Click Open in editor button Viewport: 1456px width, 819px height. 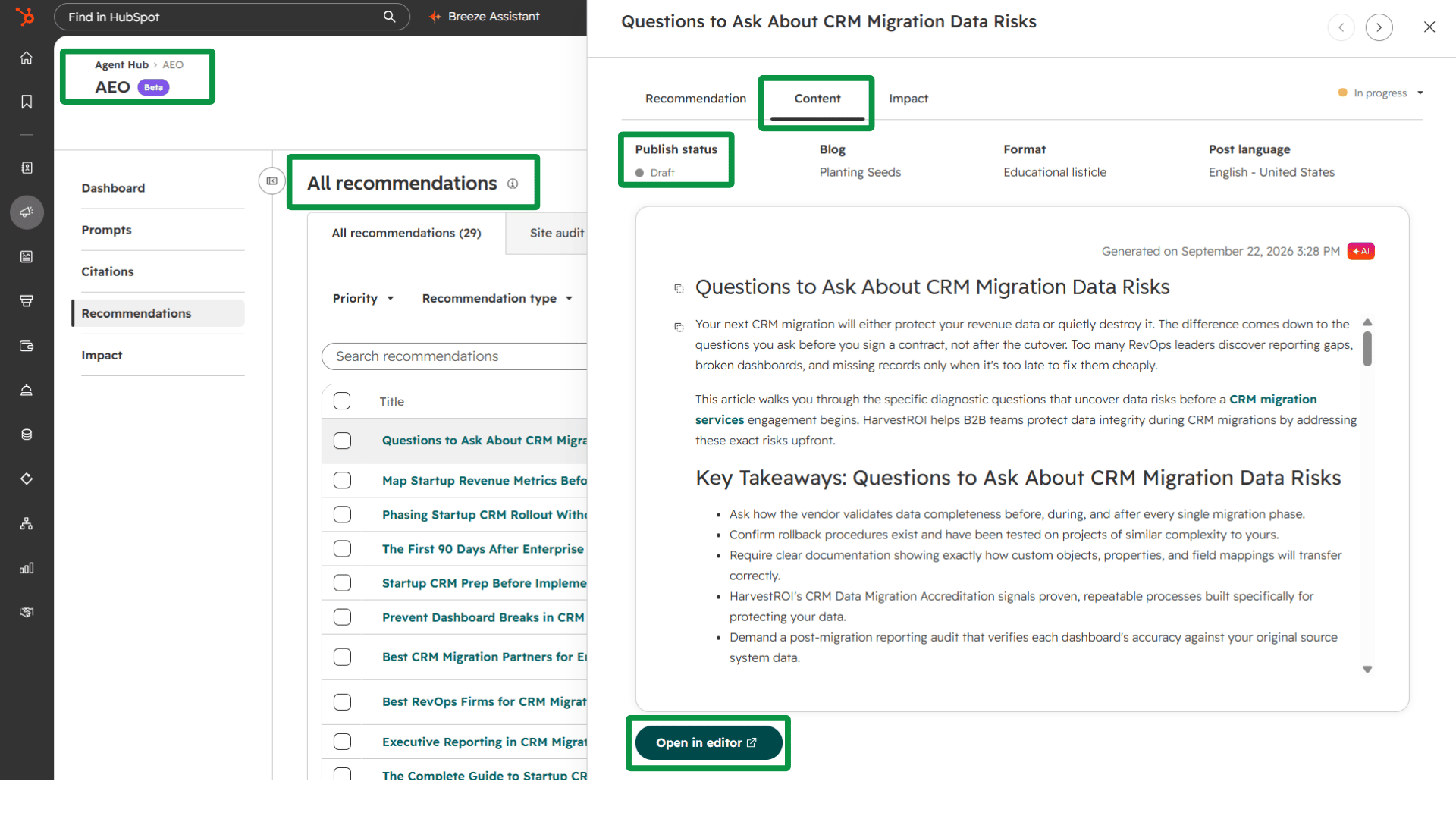coord(708,742)
